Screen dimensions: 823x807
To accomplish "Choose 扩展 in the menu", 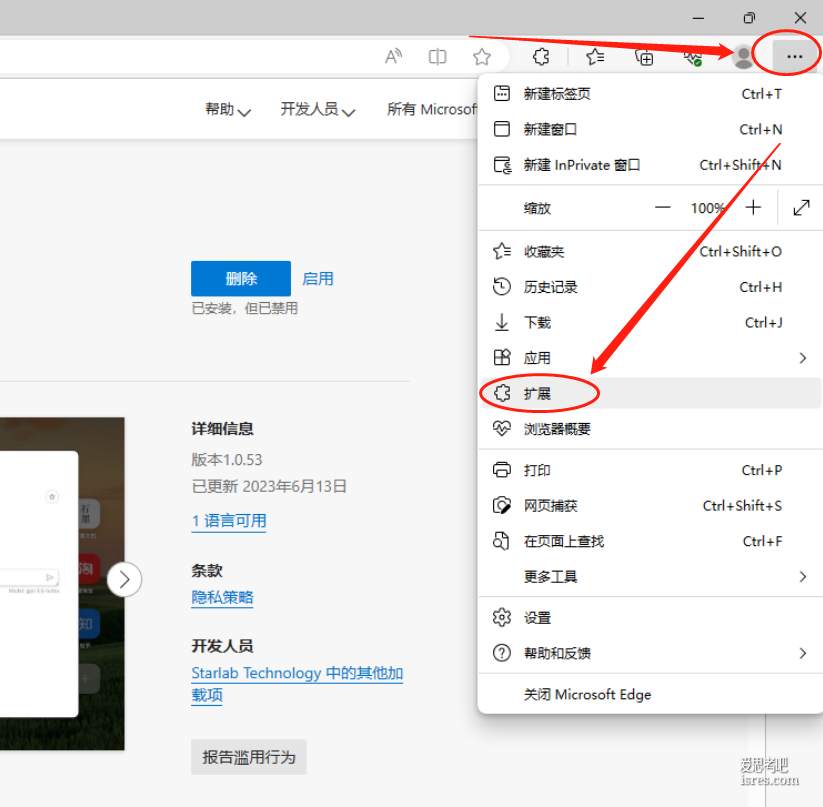I will pyautogui.click(x=650, y=393).
